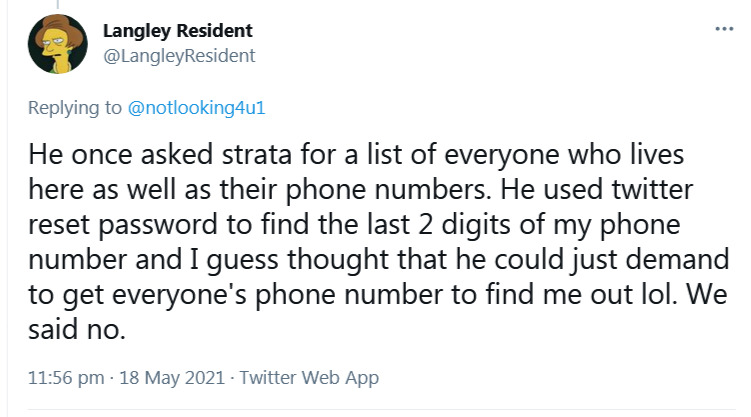Image resolution: width=751 pixels, height=417 pixels.
Task: Visit the @notlooking4u1 profile link
Action: pyautogui.click(x=196, y=108)
